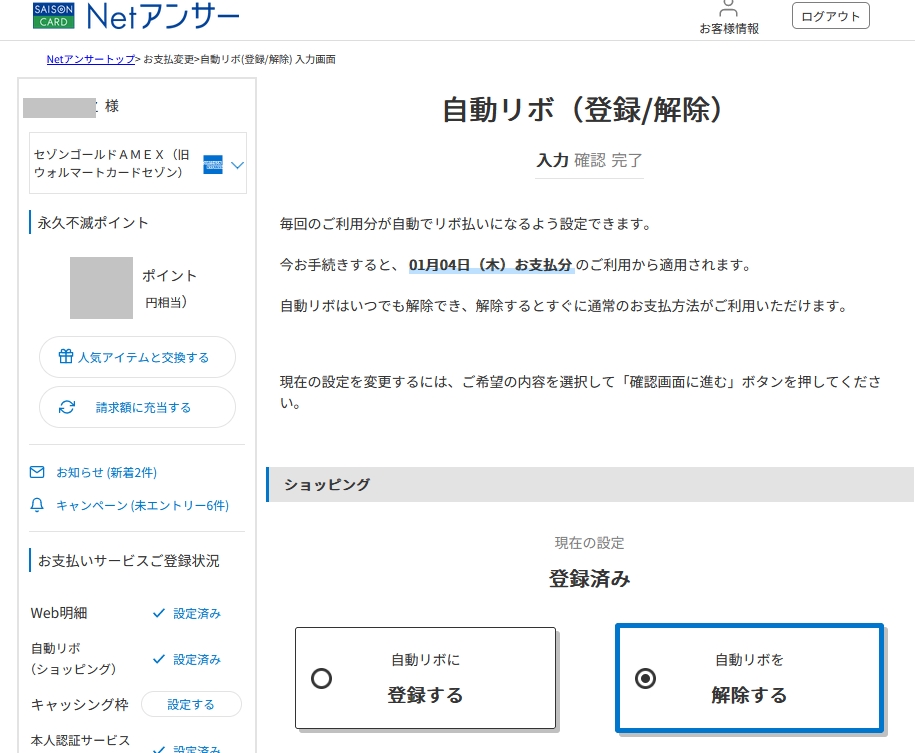Click 本人認証サービス row label
Image resolution: width=915 pixels, height=753 pixels.
80,740
